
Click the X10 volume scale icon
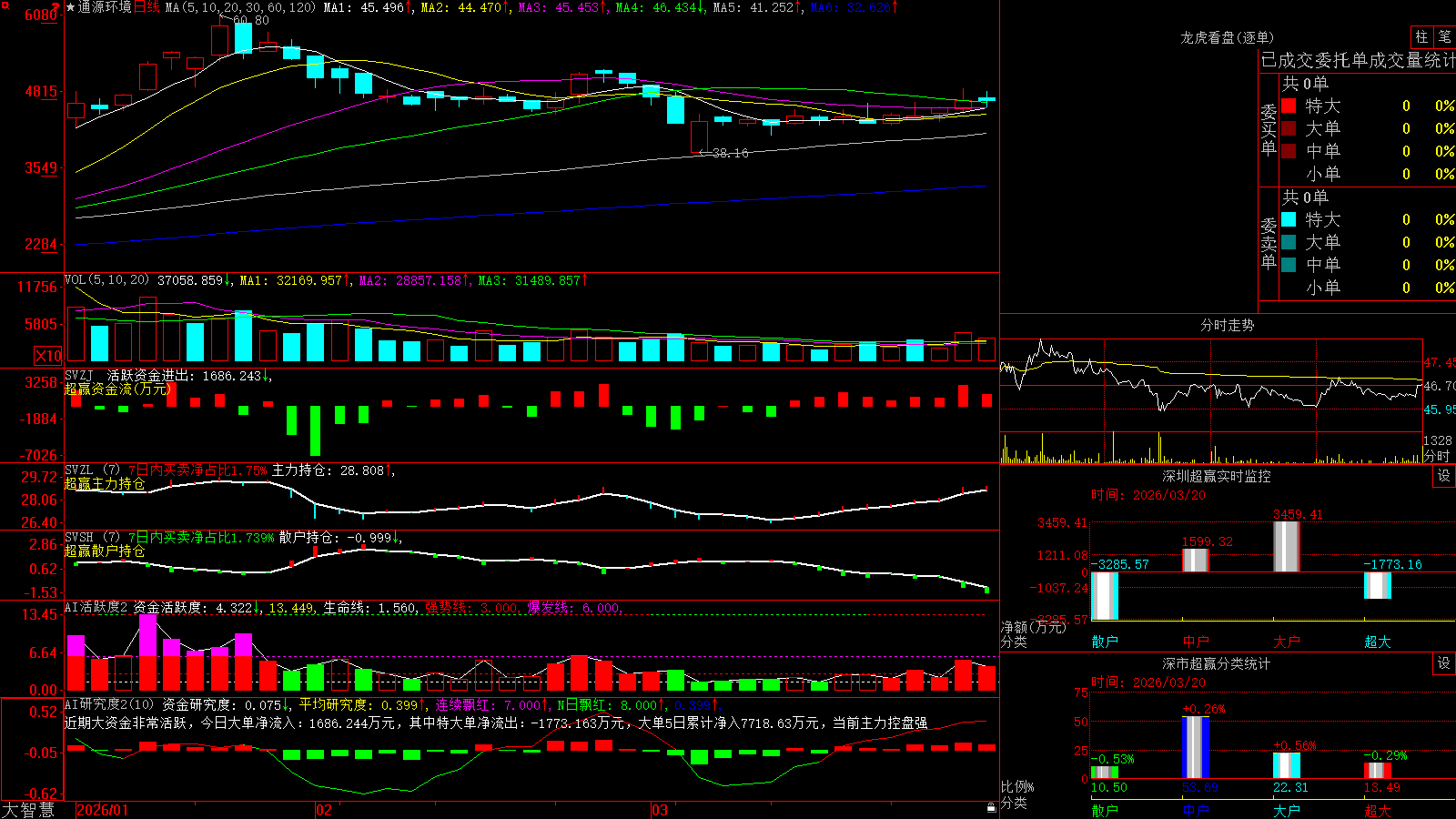pyautogui.click(x=48, y=356)
